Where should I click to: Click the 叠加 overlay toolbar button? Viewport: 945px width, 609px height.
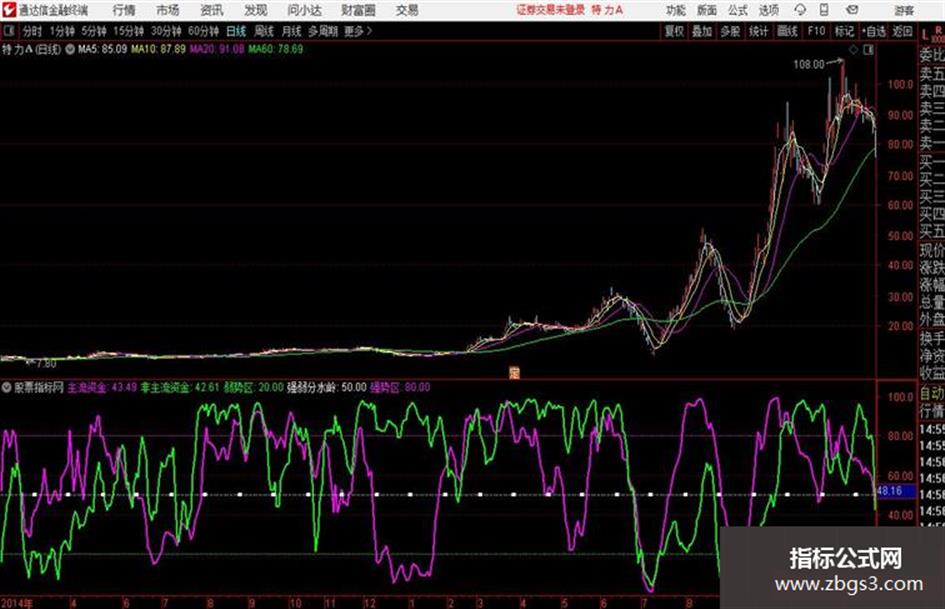(x=702, y=31)
